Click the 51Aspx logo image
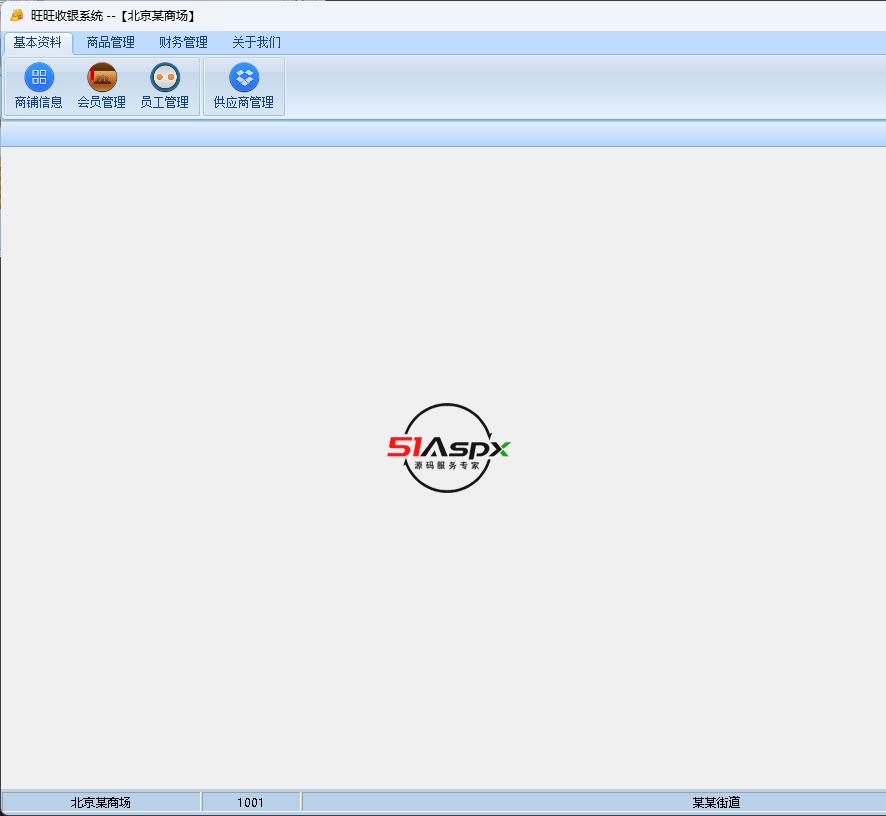This screenshot has height=816, width=886. 448,448
